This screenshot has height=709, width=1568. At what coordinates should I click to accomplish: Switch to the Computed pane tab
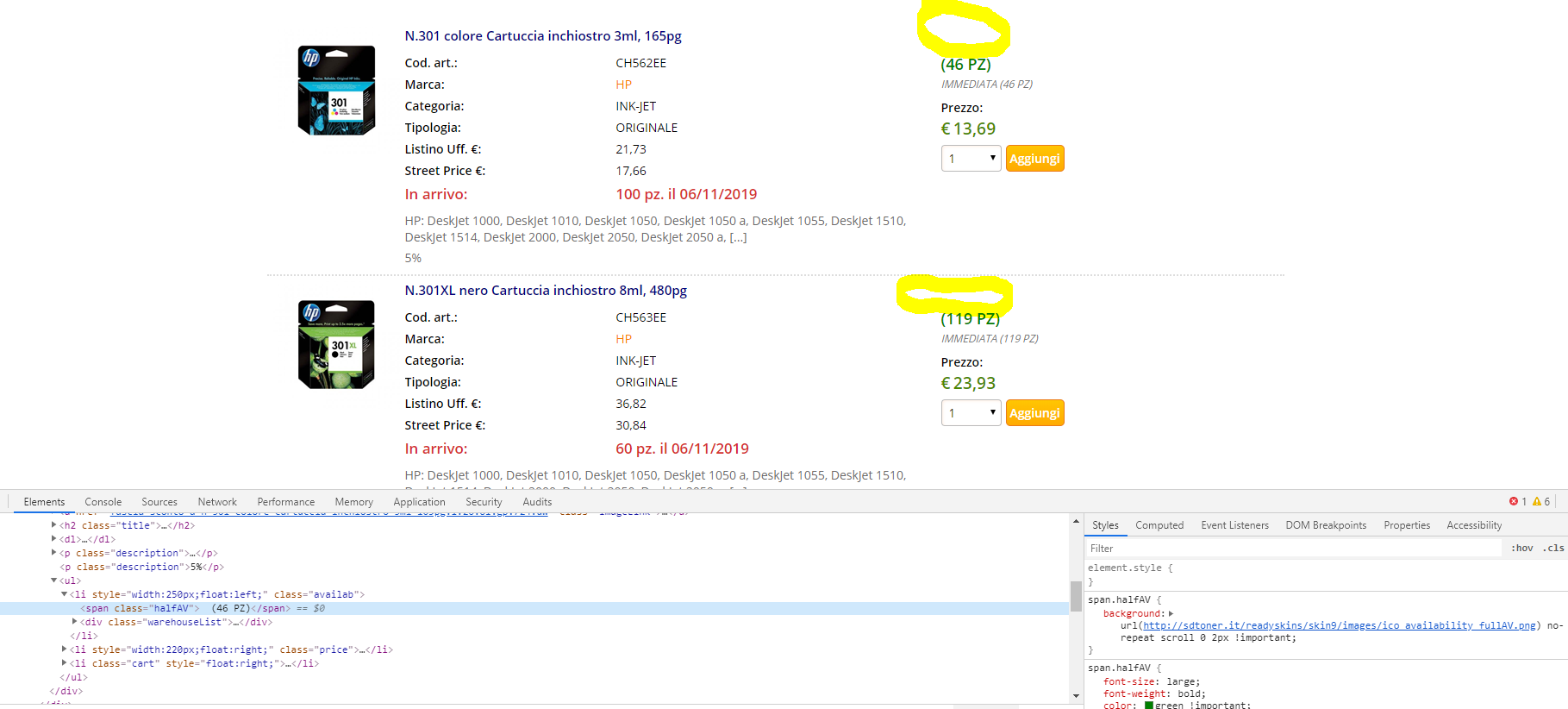coord(1159,525)
